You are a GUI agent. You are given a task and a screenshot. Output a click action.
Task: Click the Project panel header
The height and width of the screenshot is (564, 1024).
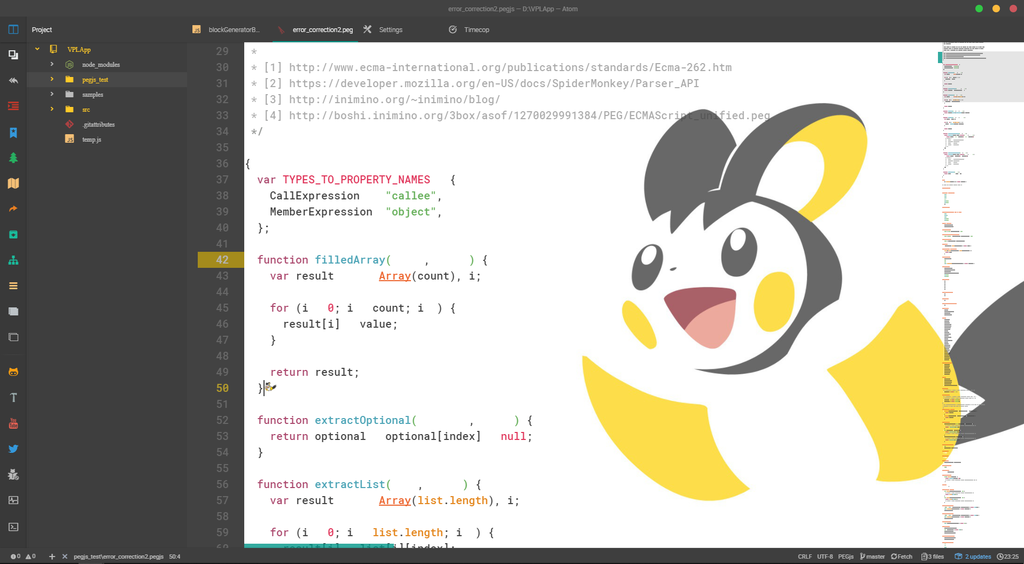click(42, 30)
